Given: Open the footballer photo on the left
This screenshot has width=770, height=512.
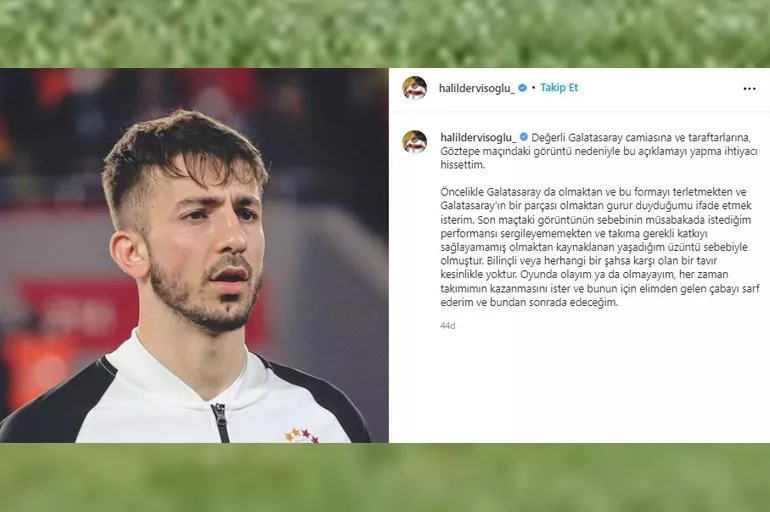Looking at the screenshot, I should (194, 255).
